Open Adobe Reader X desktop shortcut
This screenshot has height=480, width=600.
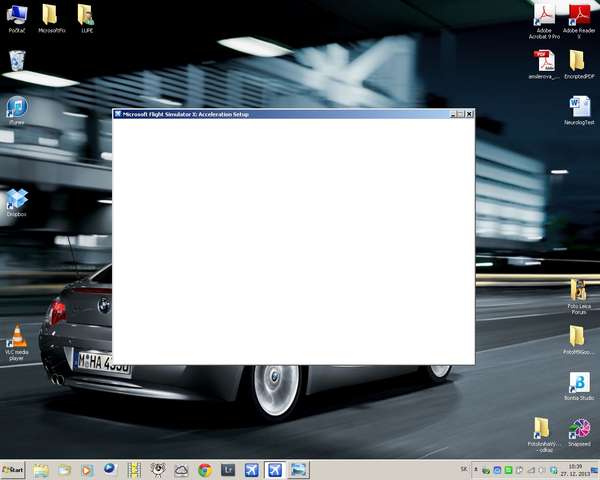point(579,21)
